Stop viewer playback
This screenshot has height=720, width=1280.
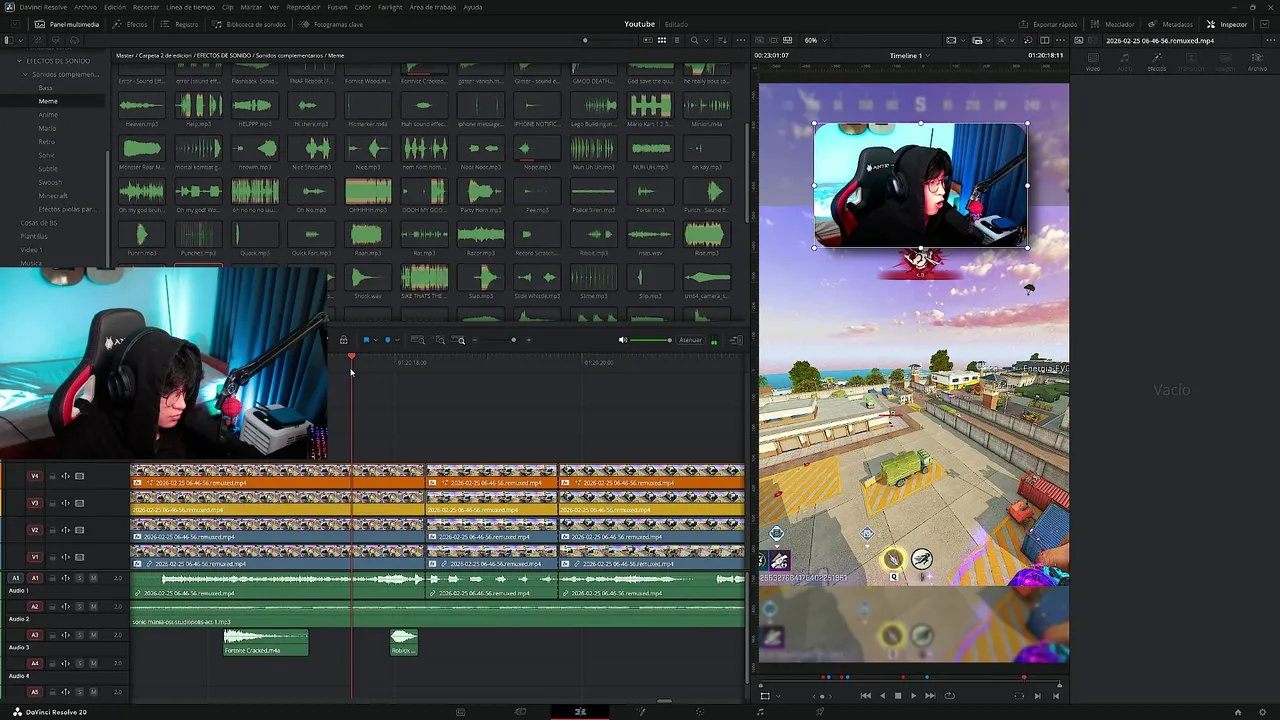click(897, 696)
